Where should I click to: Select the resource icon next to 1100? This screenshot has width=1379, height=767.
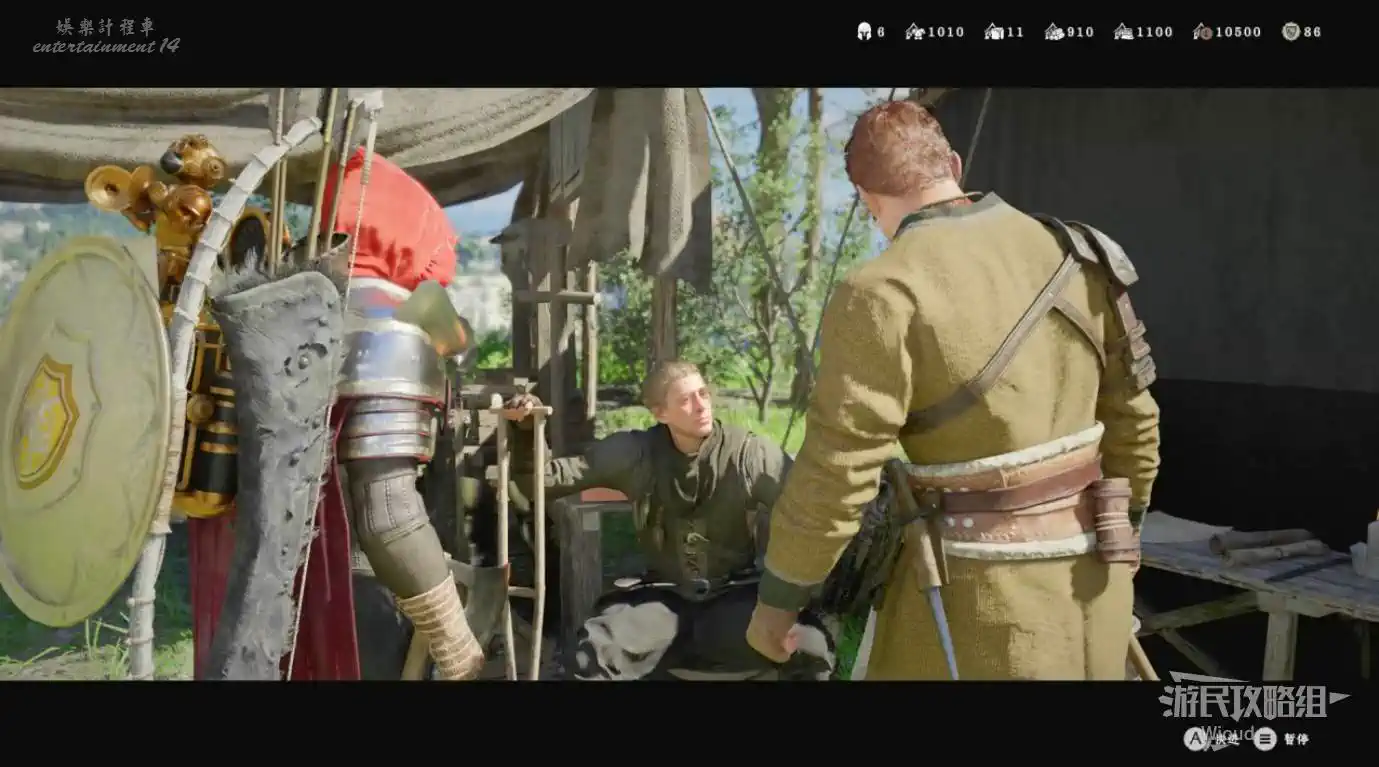coord(1123,31)
